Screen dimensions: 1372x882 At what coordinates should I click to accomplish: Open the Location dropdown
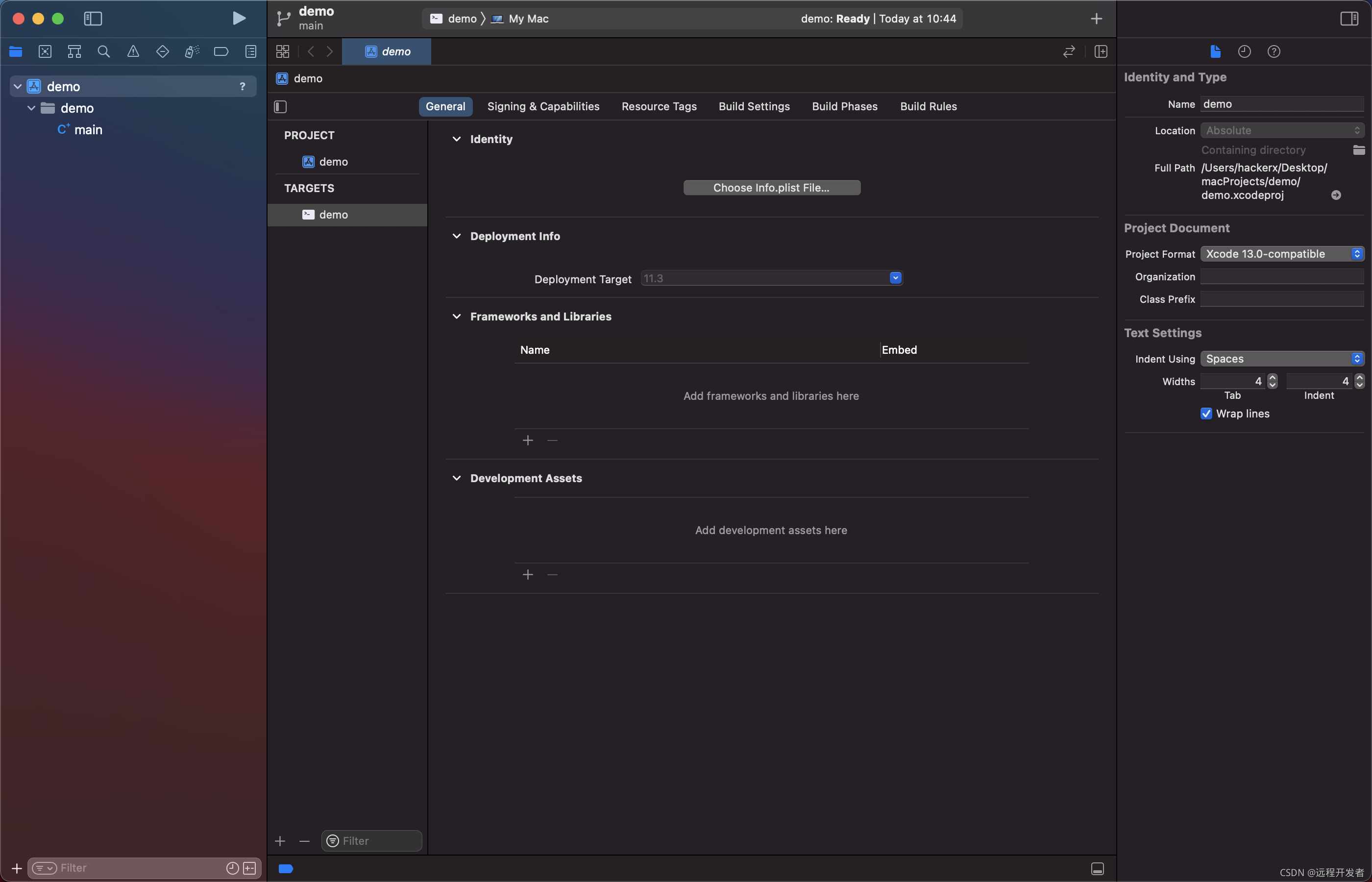click(x=1282, y=130)
